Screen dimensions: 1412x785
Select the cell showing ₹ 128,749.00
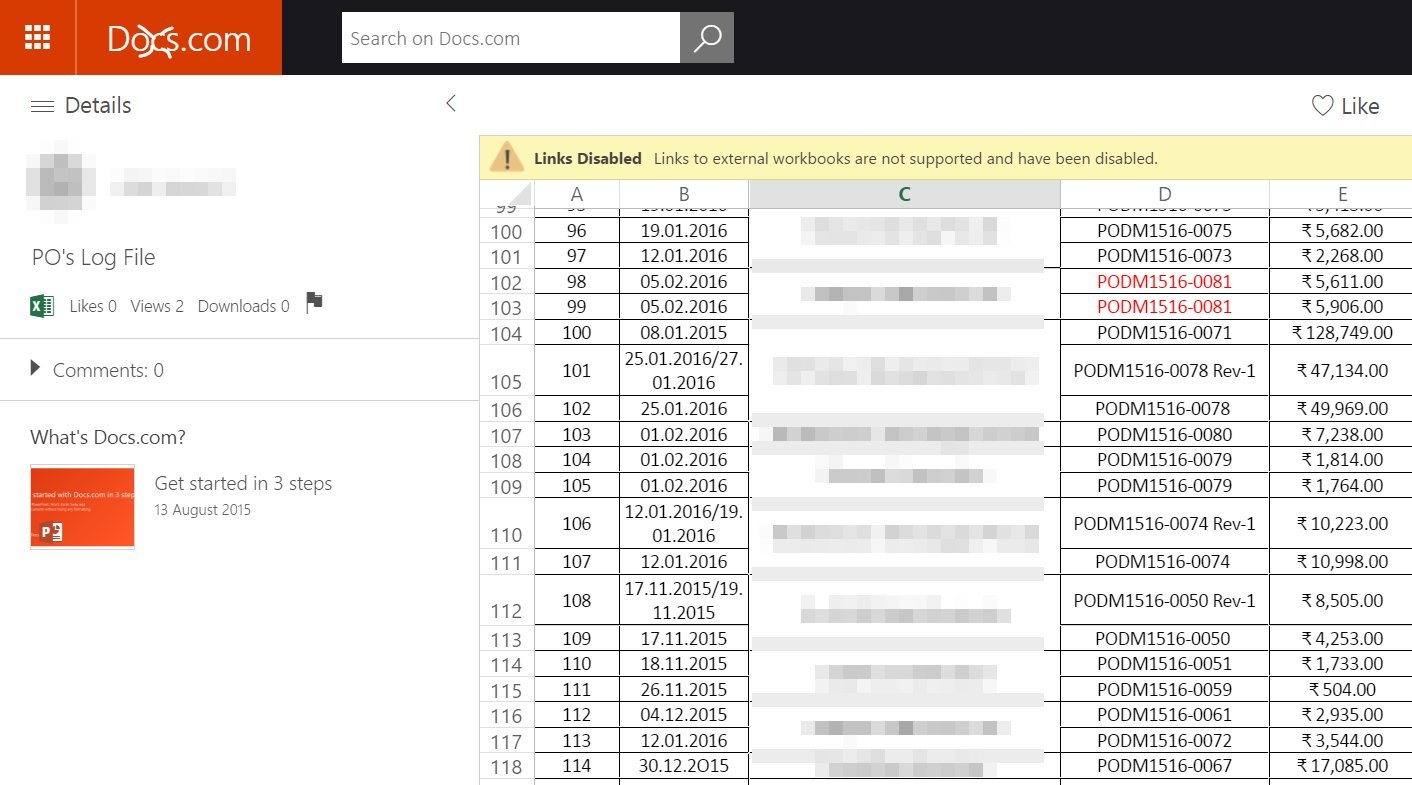[1342, 333]
